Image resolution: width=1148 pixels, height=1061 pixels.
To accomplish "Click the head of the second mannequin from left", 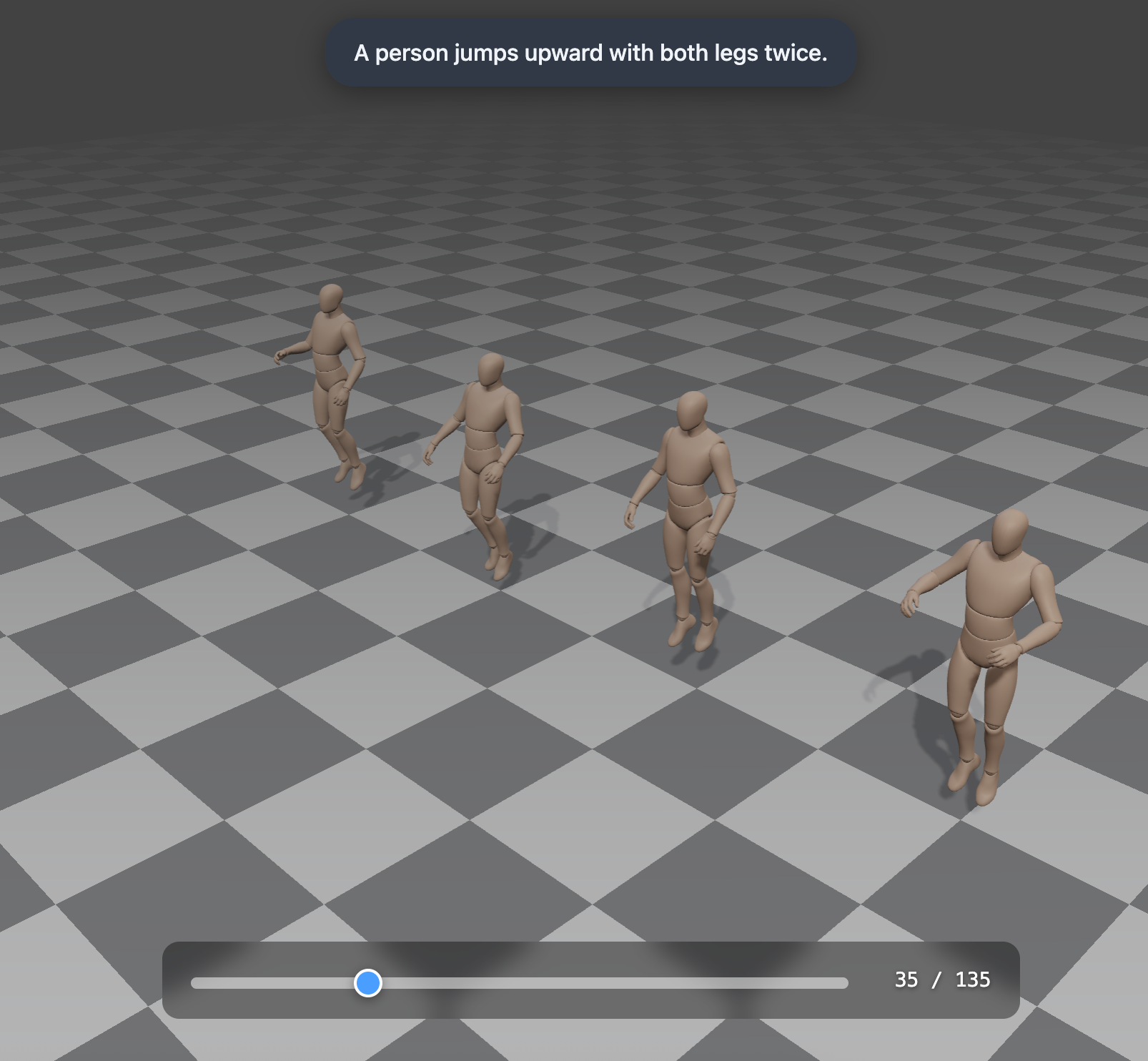I will coord(490,370).
